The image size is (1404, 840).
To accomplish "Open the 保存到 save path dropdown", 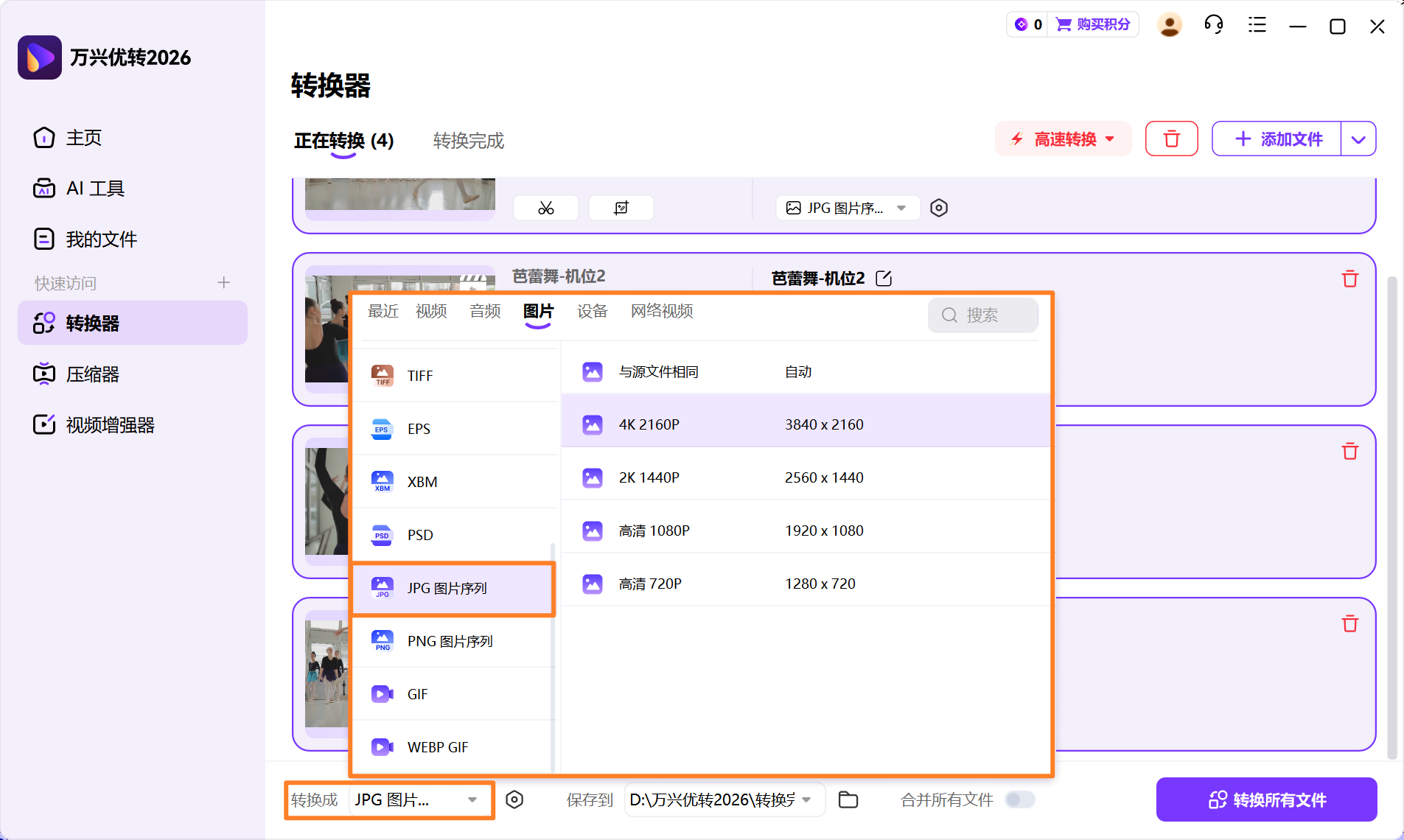I will (807, 799).
